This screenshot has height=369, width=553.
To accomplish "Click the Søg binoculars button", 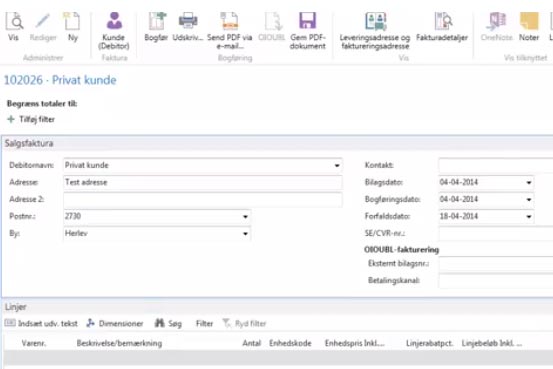I will [168, 323].
